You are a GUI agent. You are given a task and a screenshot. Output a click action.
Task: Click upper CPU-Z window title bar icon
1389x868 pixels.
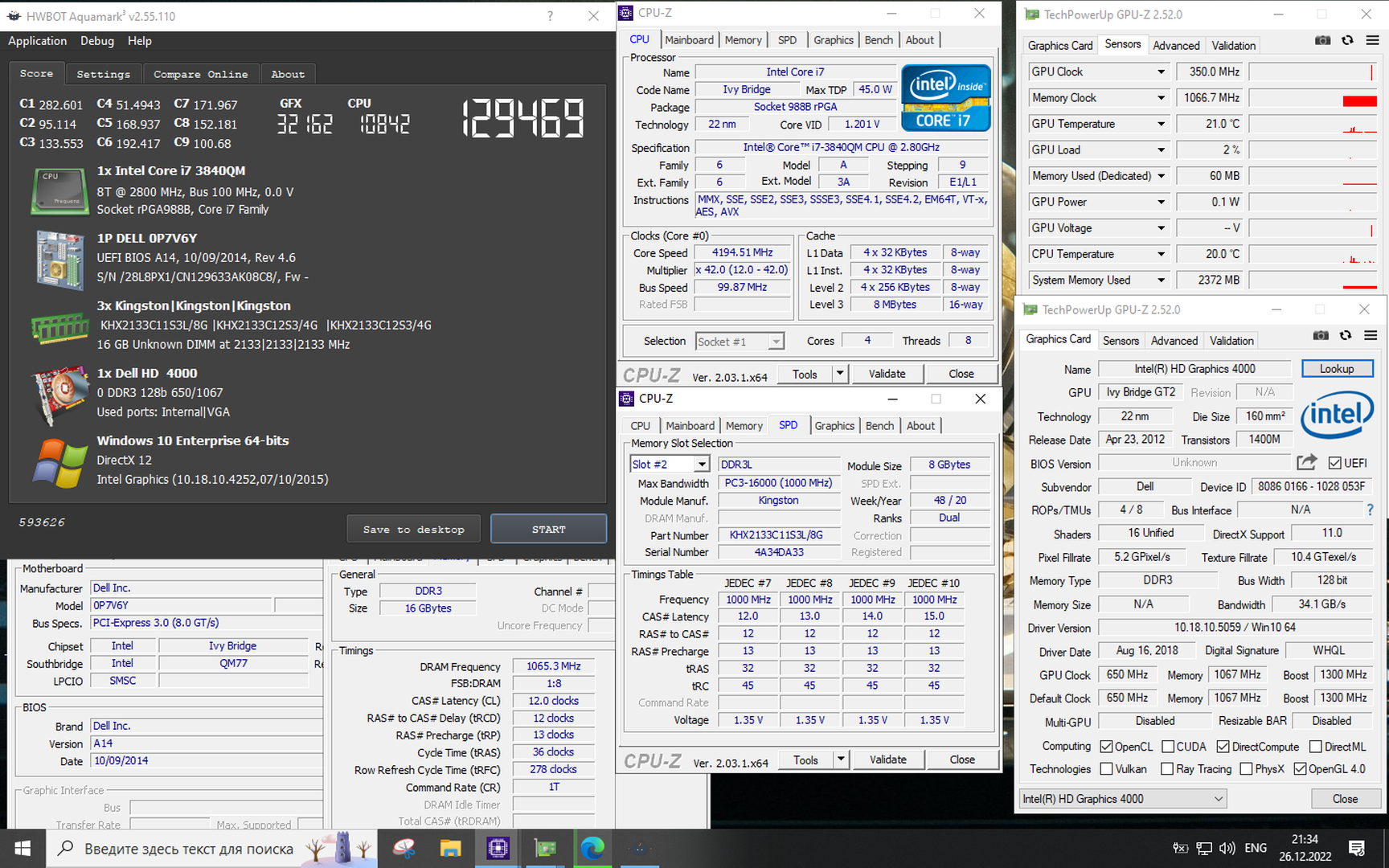[626, 13]
